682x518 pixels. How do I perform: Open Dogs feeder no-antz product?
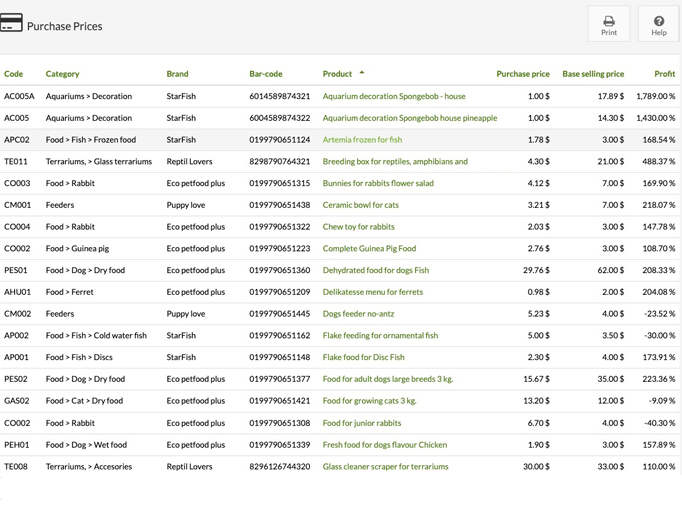point(358,314)
